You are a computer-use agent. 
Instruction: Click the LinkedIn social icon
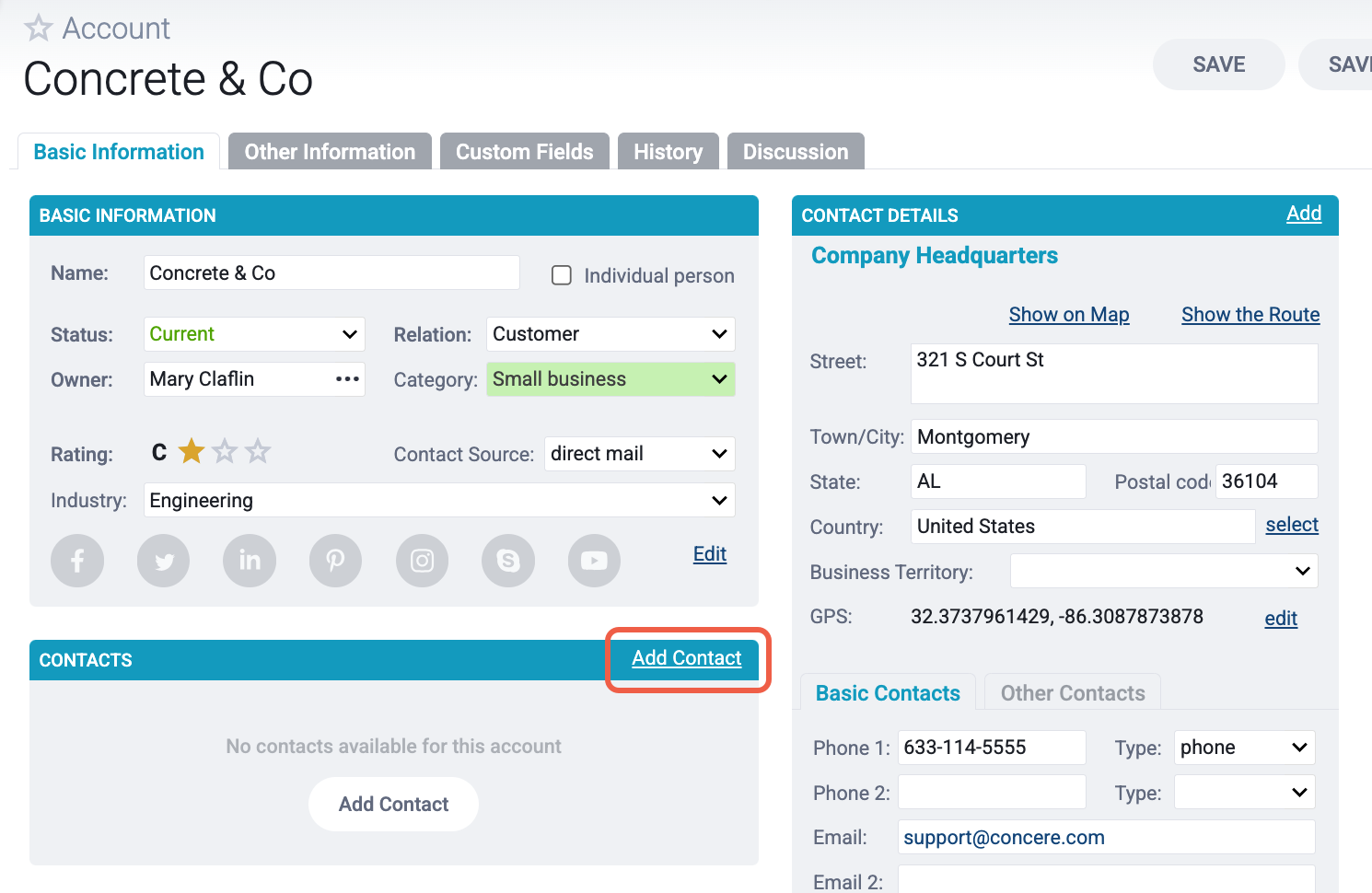(250, 561)
